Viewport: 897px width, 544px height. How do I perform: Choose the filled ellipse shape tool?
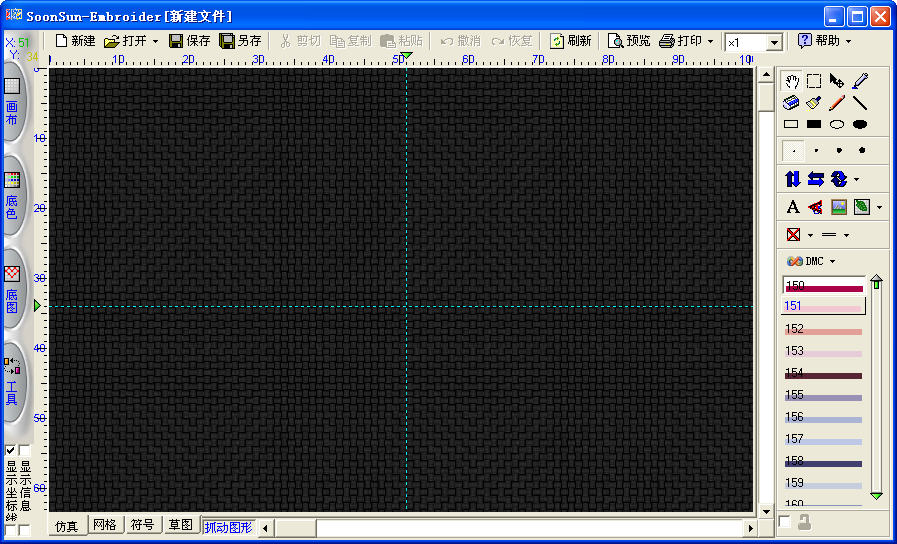click(x=860, y=124)
